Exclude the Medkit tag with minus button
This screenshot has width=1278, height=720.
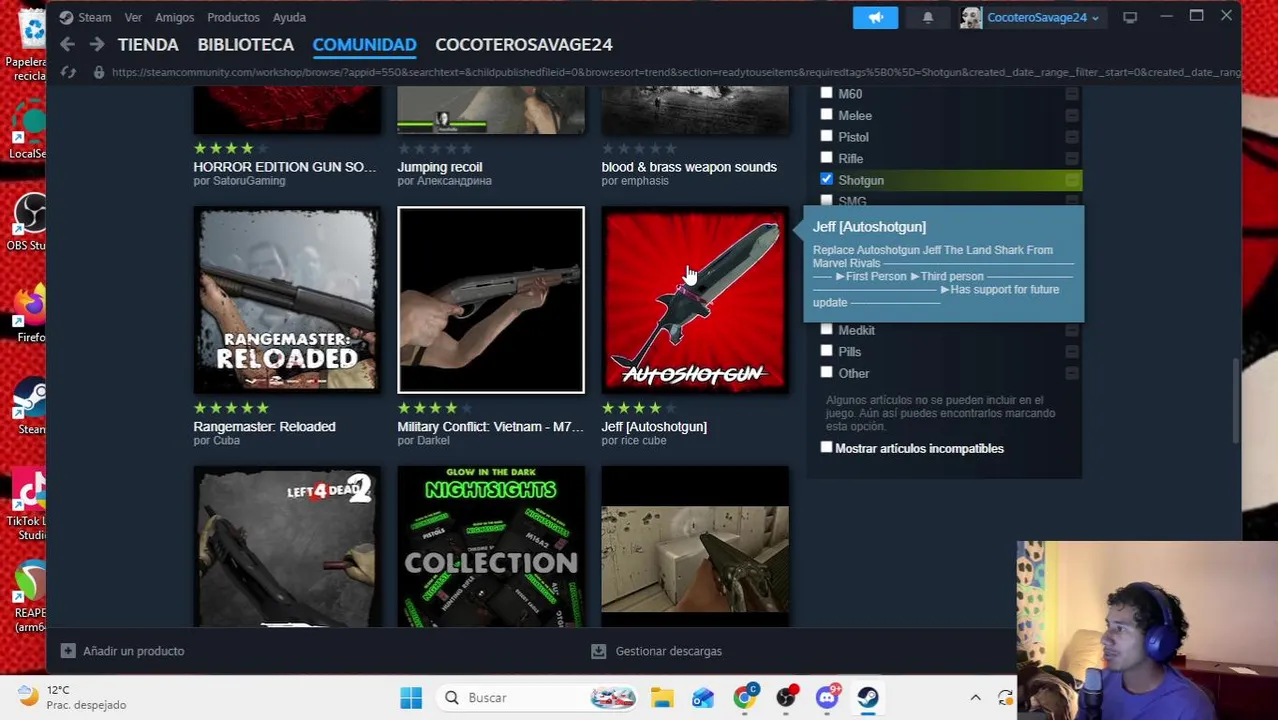tap(1072, 330)
